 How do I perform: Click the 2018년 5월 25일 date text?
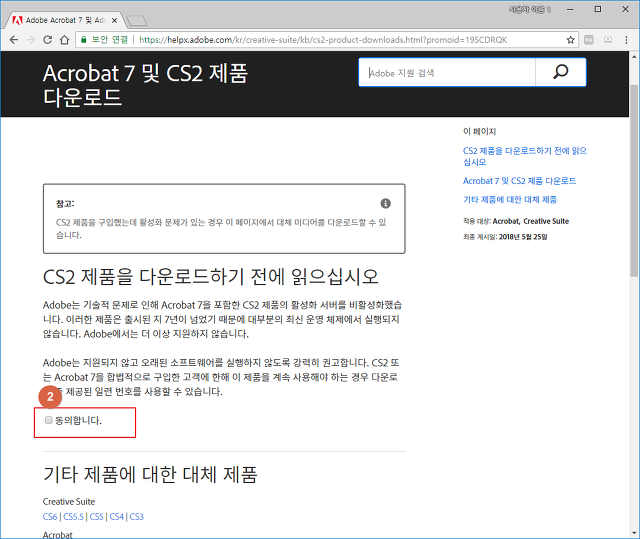coord(523,237)
